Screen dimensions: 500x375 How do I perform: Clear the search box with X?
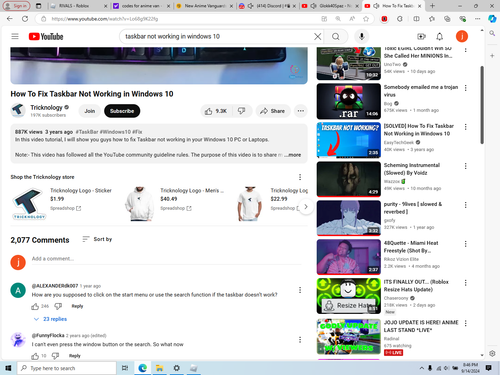click(x=318, y=36)
